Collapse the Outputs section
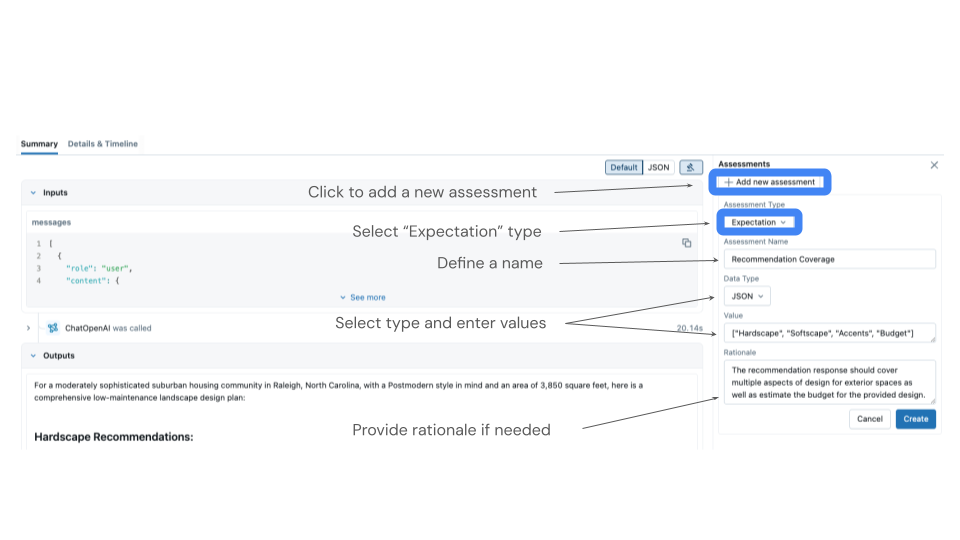The image size is (960, 540). click(32, 356)
